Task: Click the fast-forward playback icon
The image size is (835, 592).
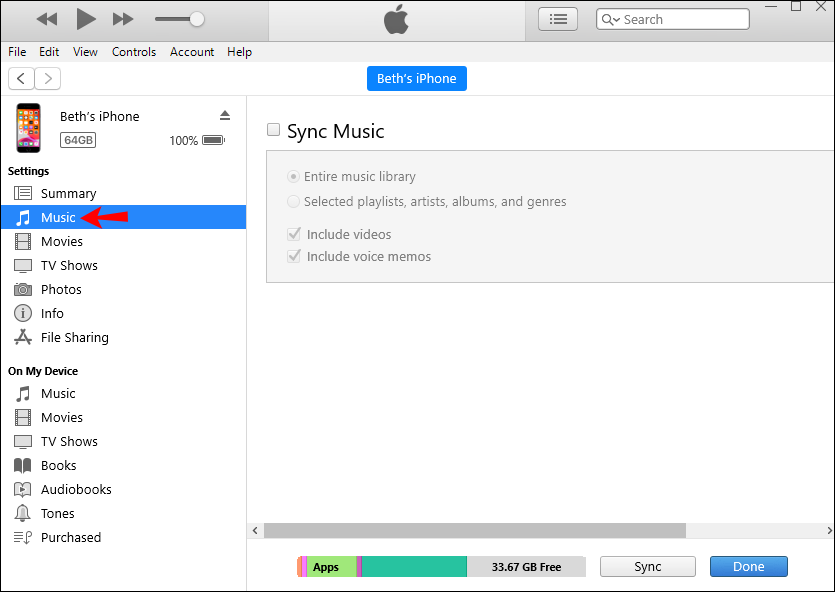Action: click(123, 20)
